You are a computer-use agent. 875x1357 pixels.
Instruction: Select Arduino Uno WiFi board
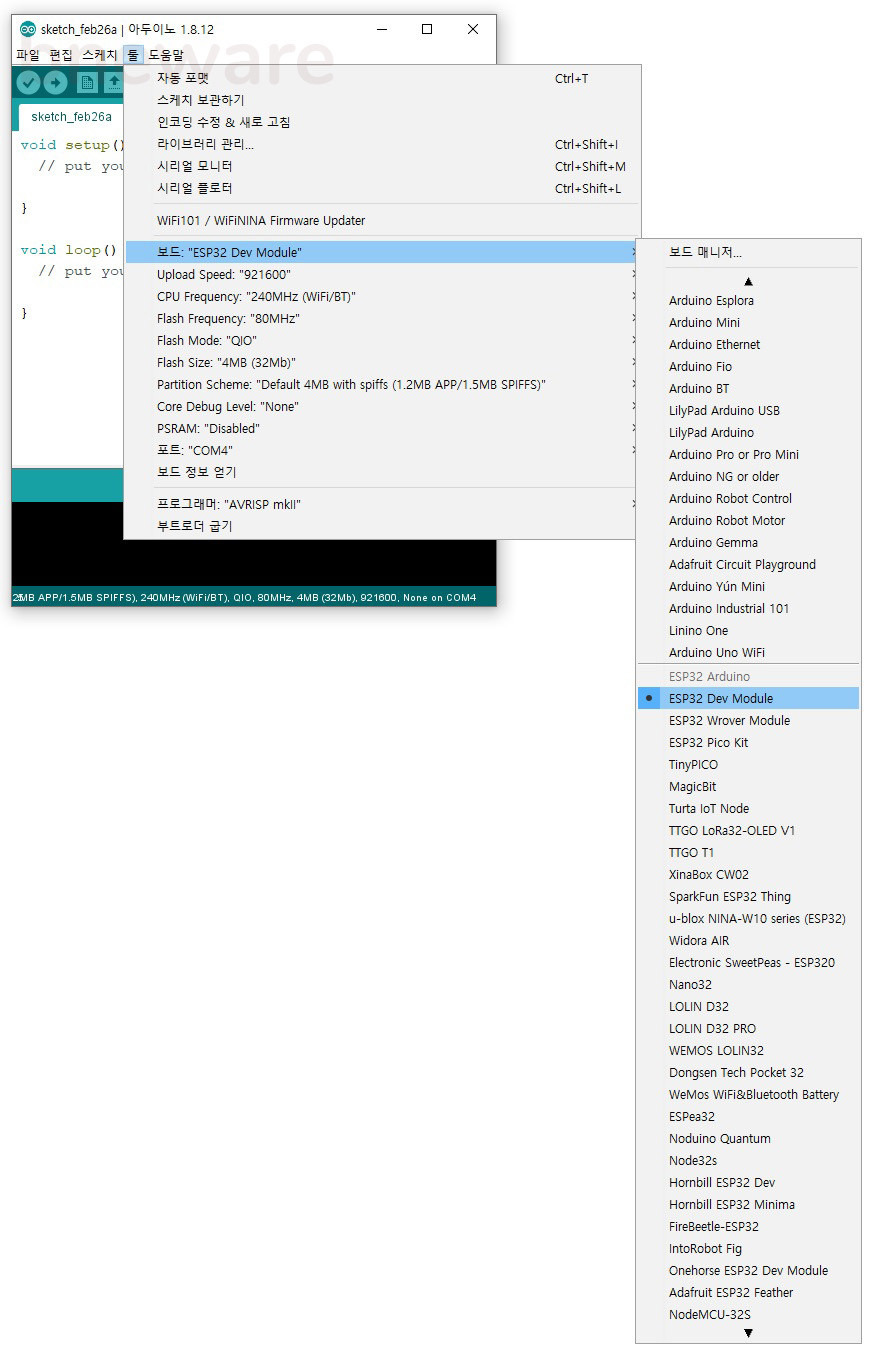tap(748, 652)
